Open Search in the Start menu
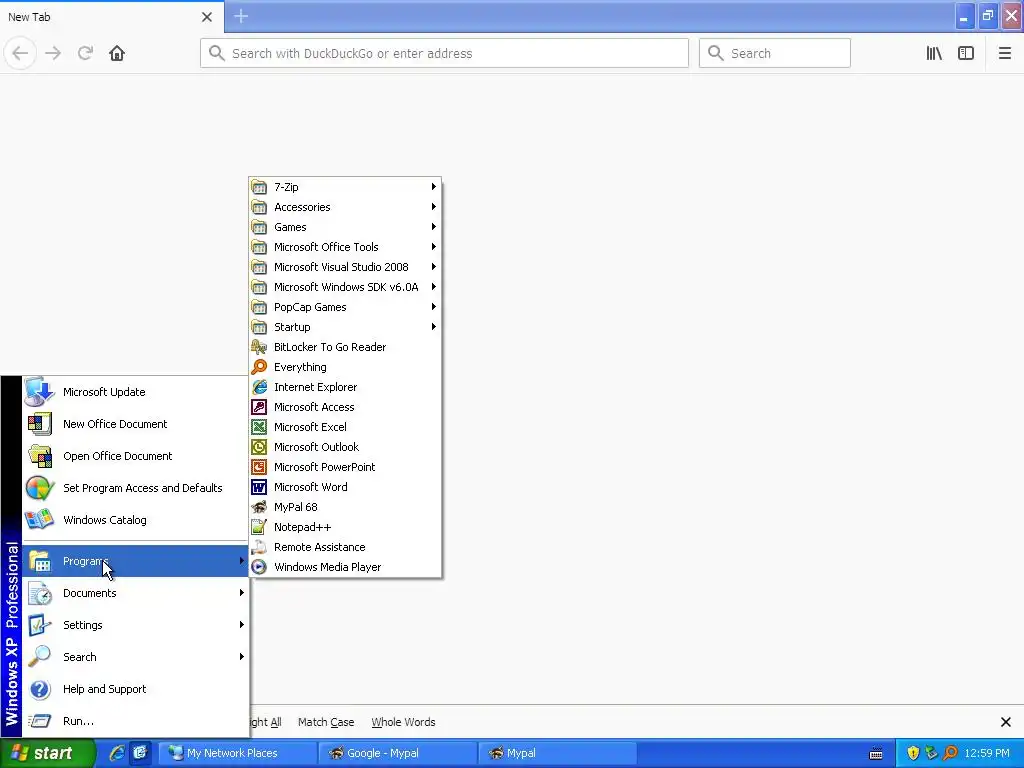This screenshot has width=1024, height=768. tap(135, 657)
